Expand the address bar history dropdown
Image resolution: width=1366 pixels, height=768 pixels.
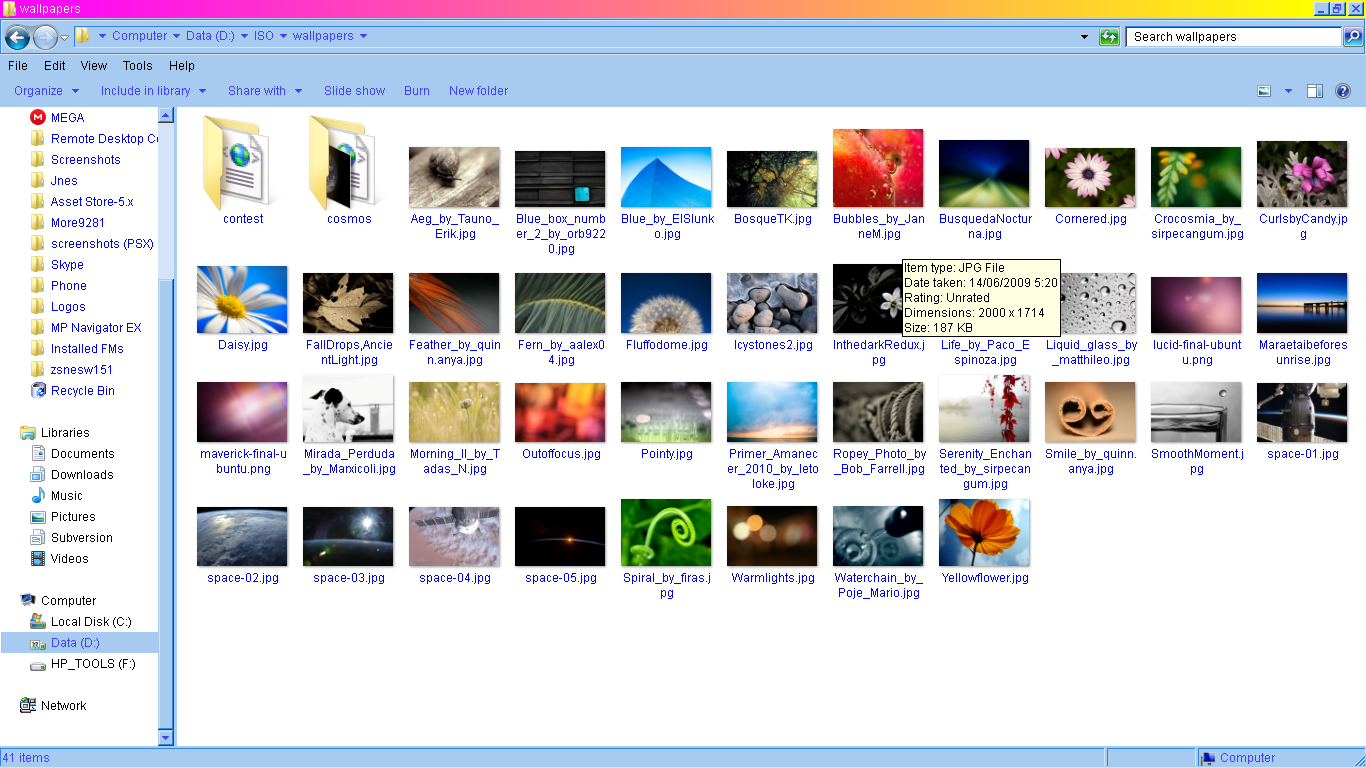click(1085, 37)
